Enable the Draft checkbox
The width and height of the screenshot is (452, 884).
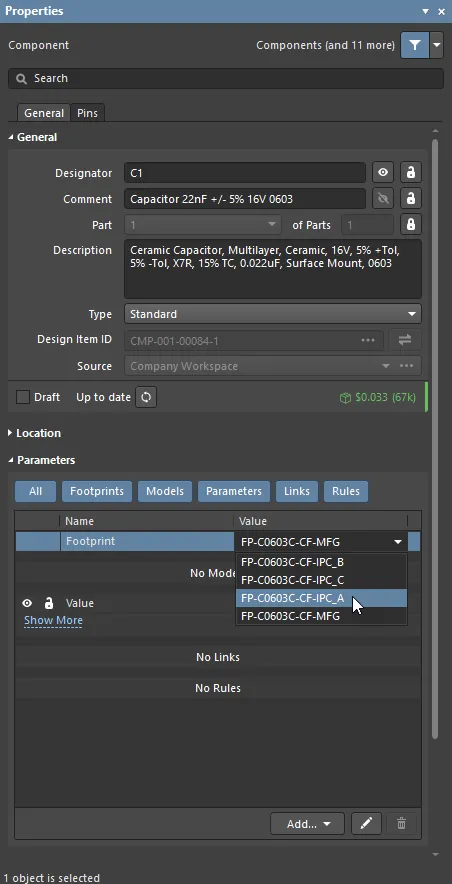23,397
